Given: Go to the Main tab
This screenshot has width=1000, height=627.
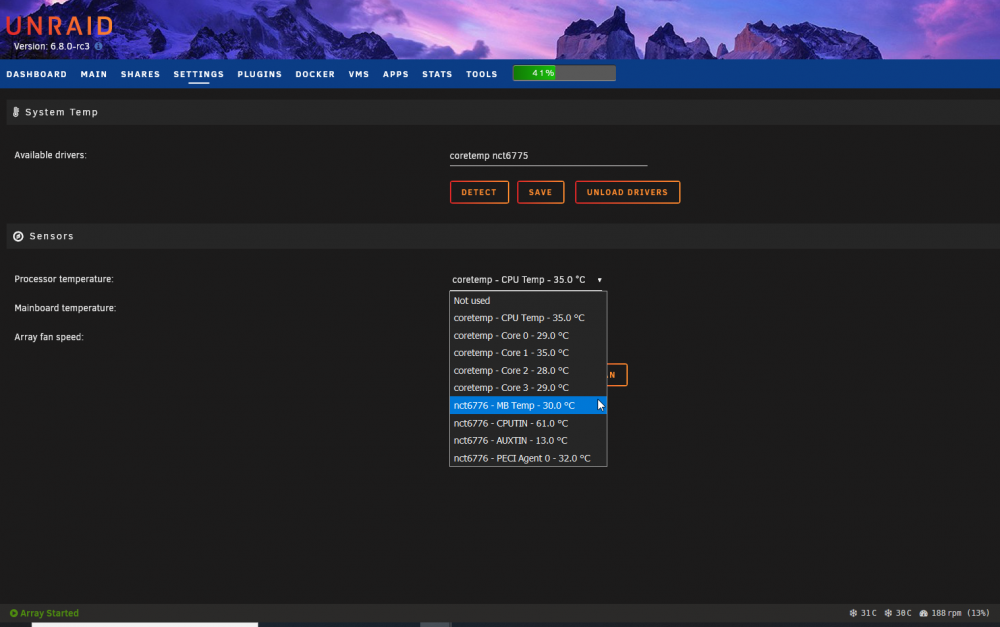Looking at the screenshot, I should click(94, 74).
